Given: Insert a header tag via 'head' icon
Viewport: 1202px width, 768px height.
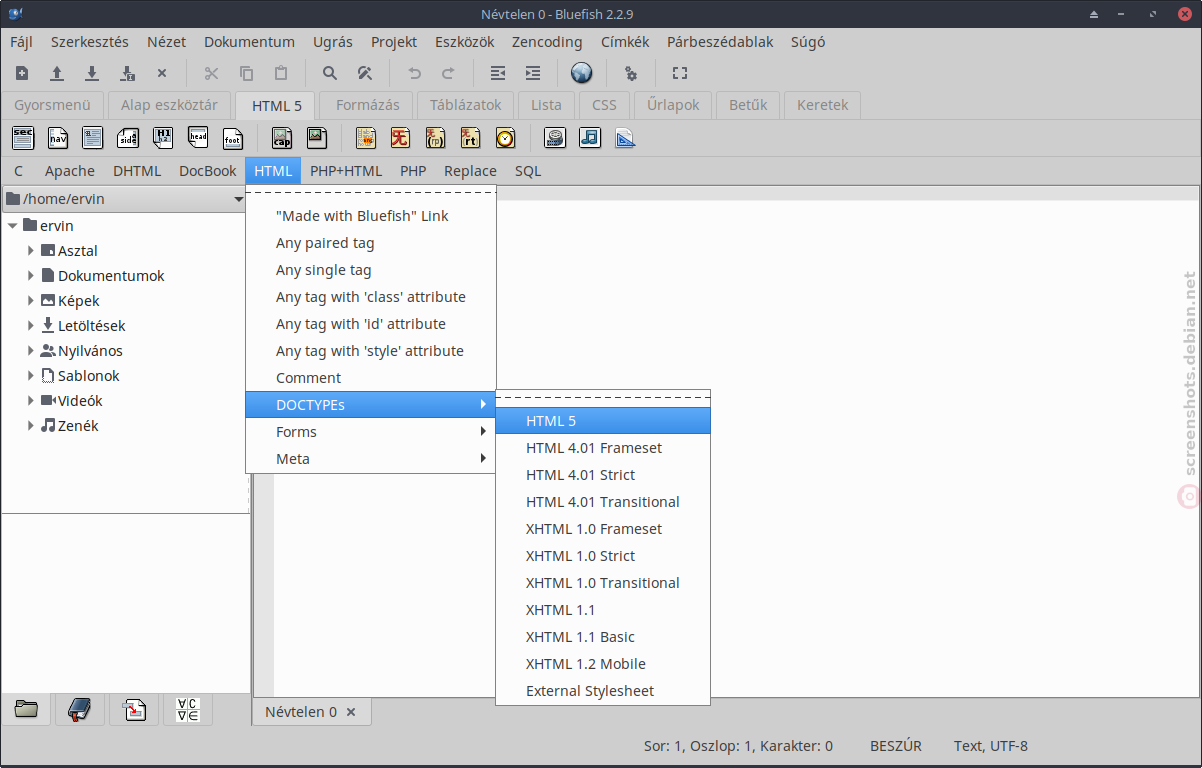Looking at the screenshot, I should pyautogui.click(x=198, y=138).
